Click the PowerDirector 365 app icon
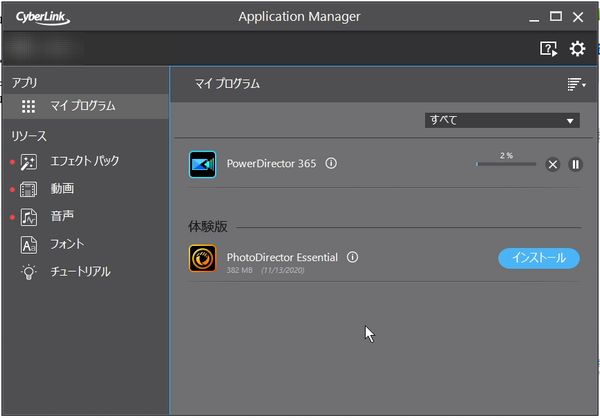The width and height of the screenshot is (600, 418). [202, 165]
